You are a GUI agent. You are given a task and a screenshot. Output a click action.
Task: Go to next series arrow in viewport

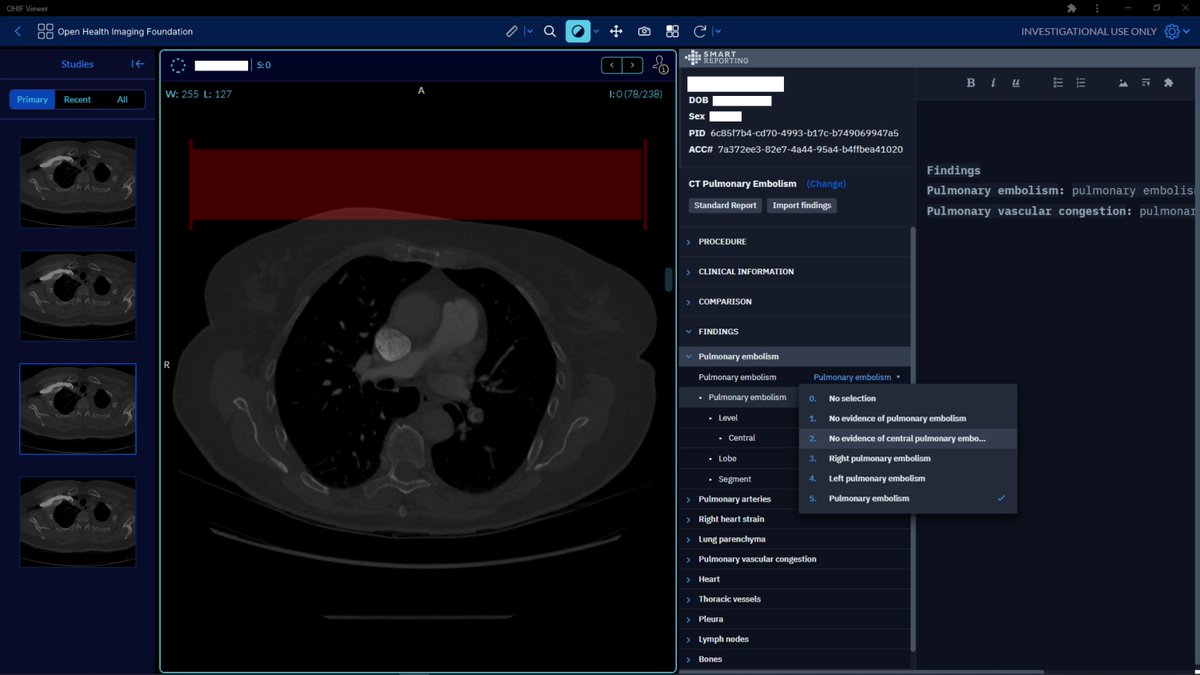click(x=633, y=65)
